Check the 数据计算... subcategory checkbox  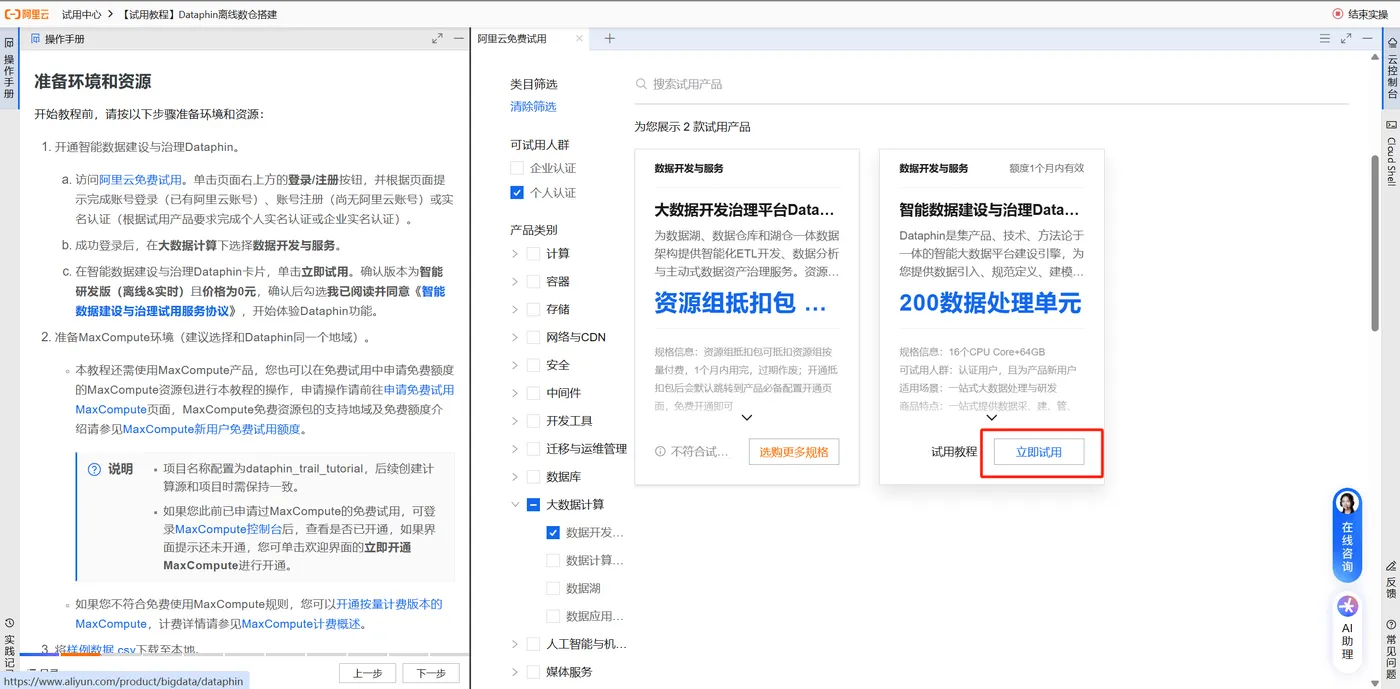553,561
